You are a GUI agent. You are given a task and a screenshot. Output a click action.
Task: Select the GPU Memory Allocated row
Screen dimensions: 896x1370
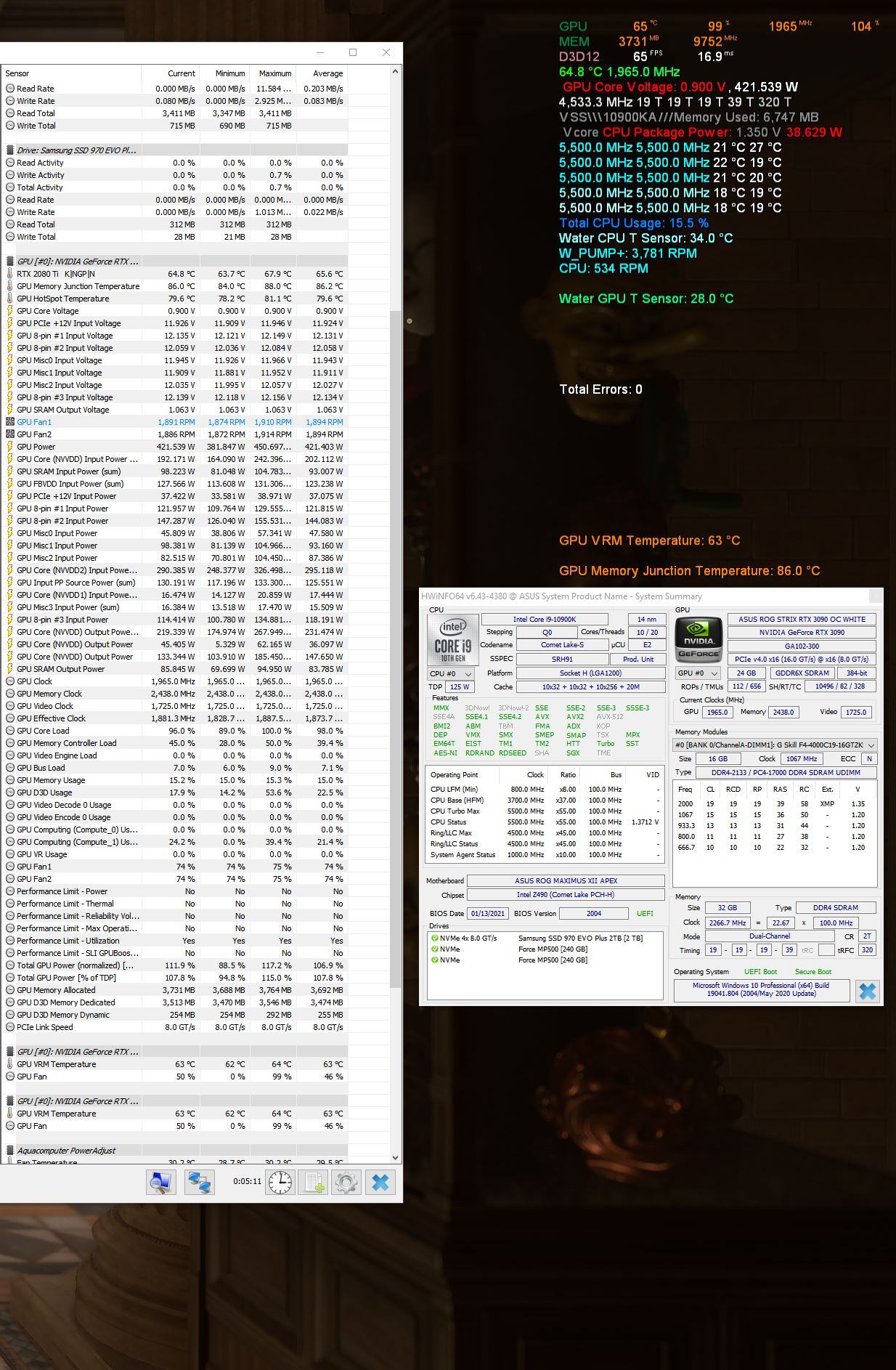[x=174, y=990]
